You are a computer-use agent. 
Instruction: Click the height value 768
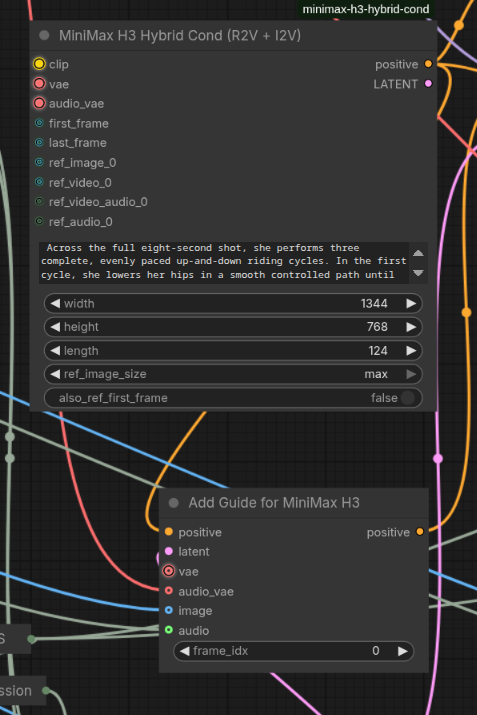point(377,327)
